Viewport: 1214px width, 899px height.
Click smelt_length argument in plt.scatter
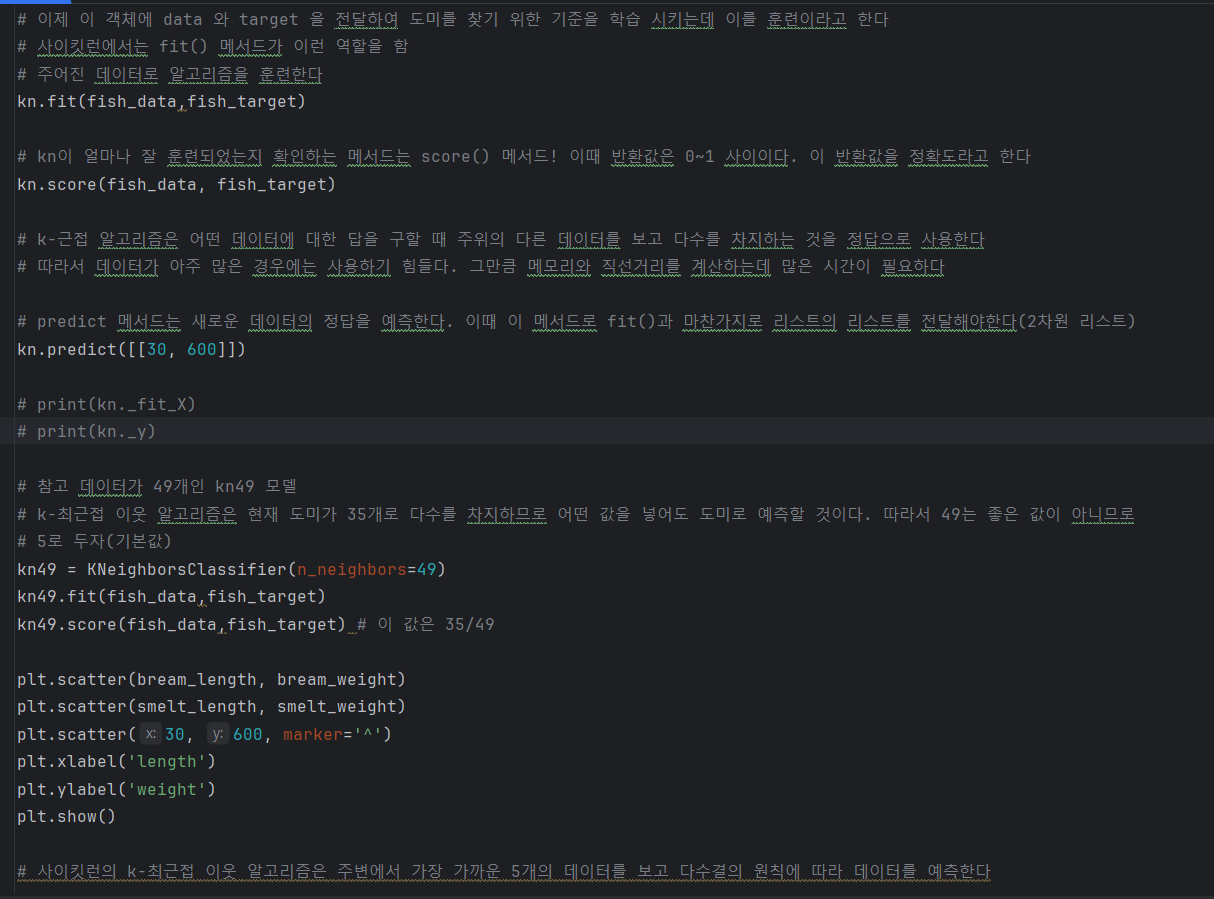(x=196, y=706)
